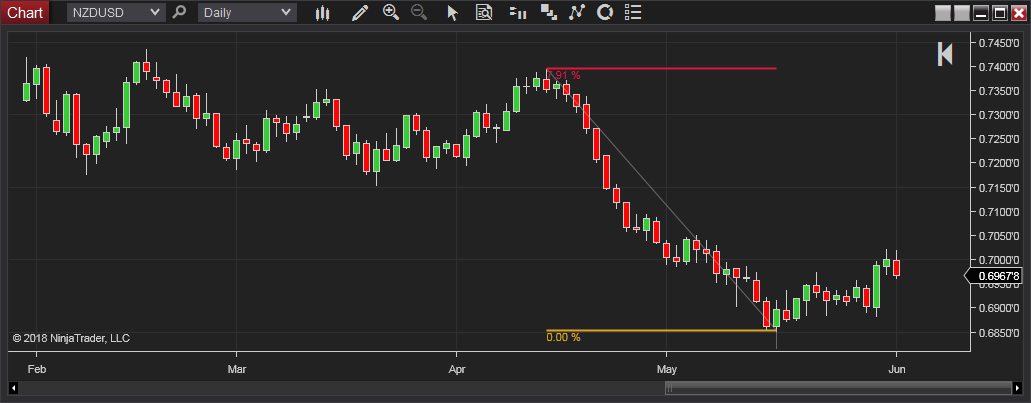Click the cascading windows toolbar icon

click(547, 13)
